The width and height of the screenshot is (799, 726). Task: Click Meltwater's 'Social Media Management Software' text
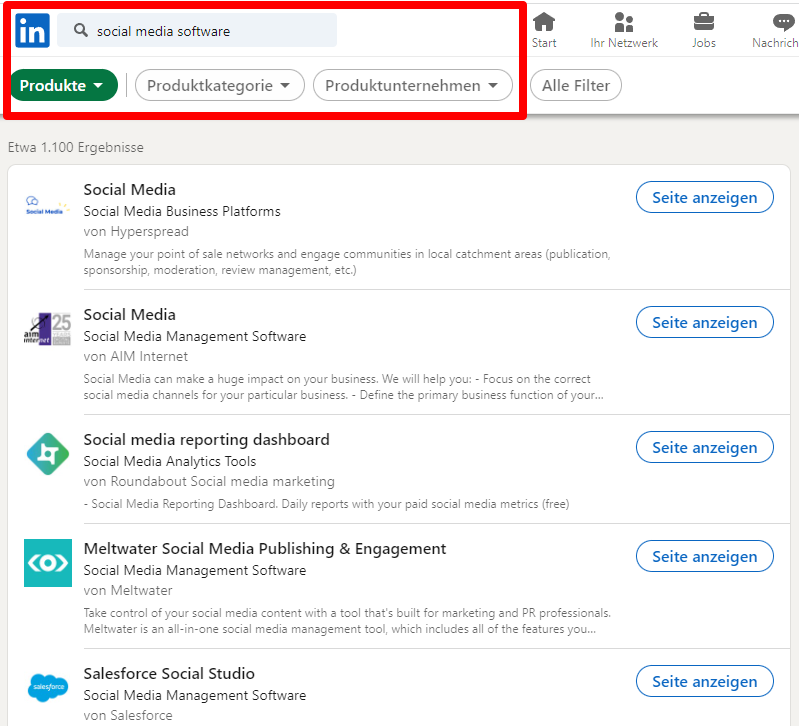tap(195, 571)
